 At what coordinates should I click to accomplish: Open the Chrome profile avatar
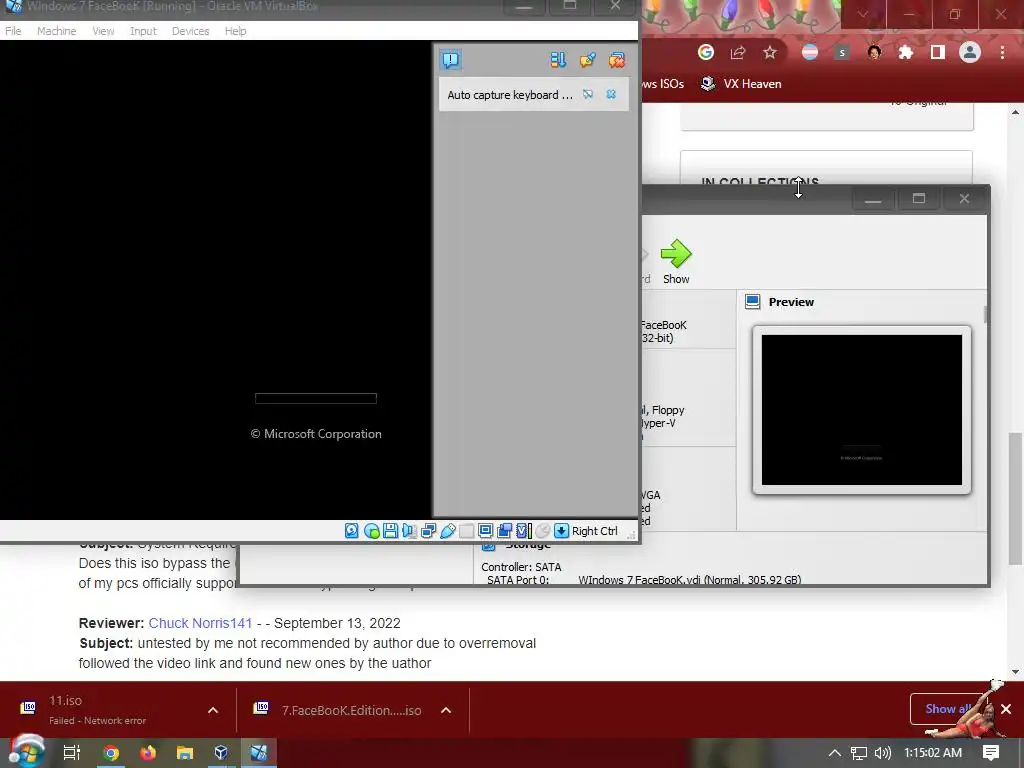click(x=970, y=52)
